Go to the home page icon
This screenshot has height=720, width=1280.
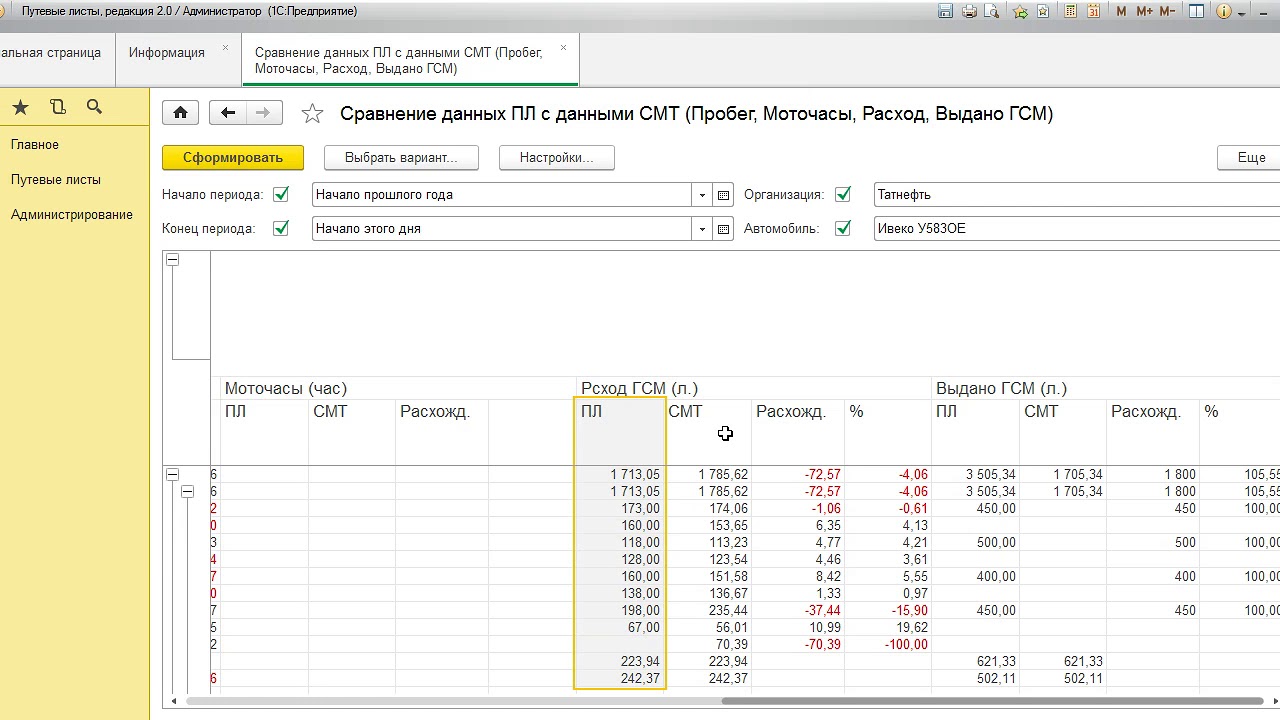pos(180,113)
